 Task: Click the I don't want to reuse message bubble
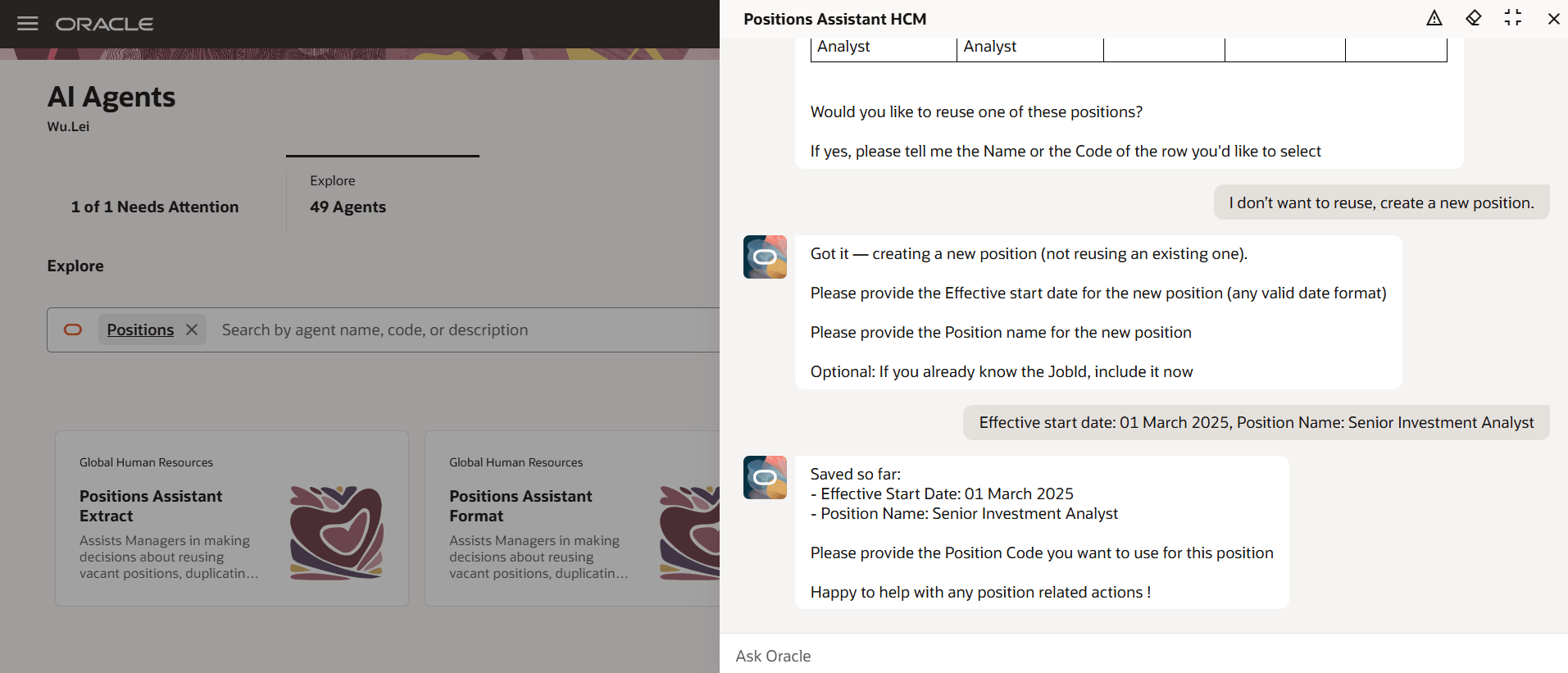point(1381,202)
